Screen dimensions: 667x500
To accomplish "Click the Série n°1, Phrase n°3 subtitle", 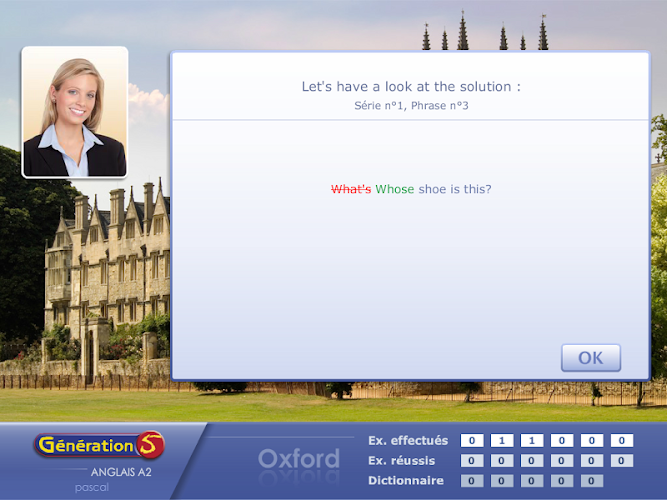I will 411,106.
